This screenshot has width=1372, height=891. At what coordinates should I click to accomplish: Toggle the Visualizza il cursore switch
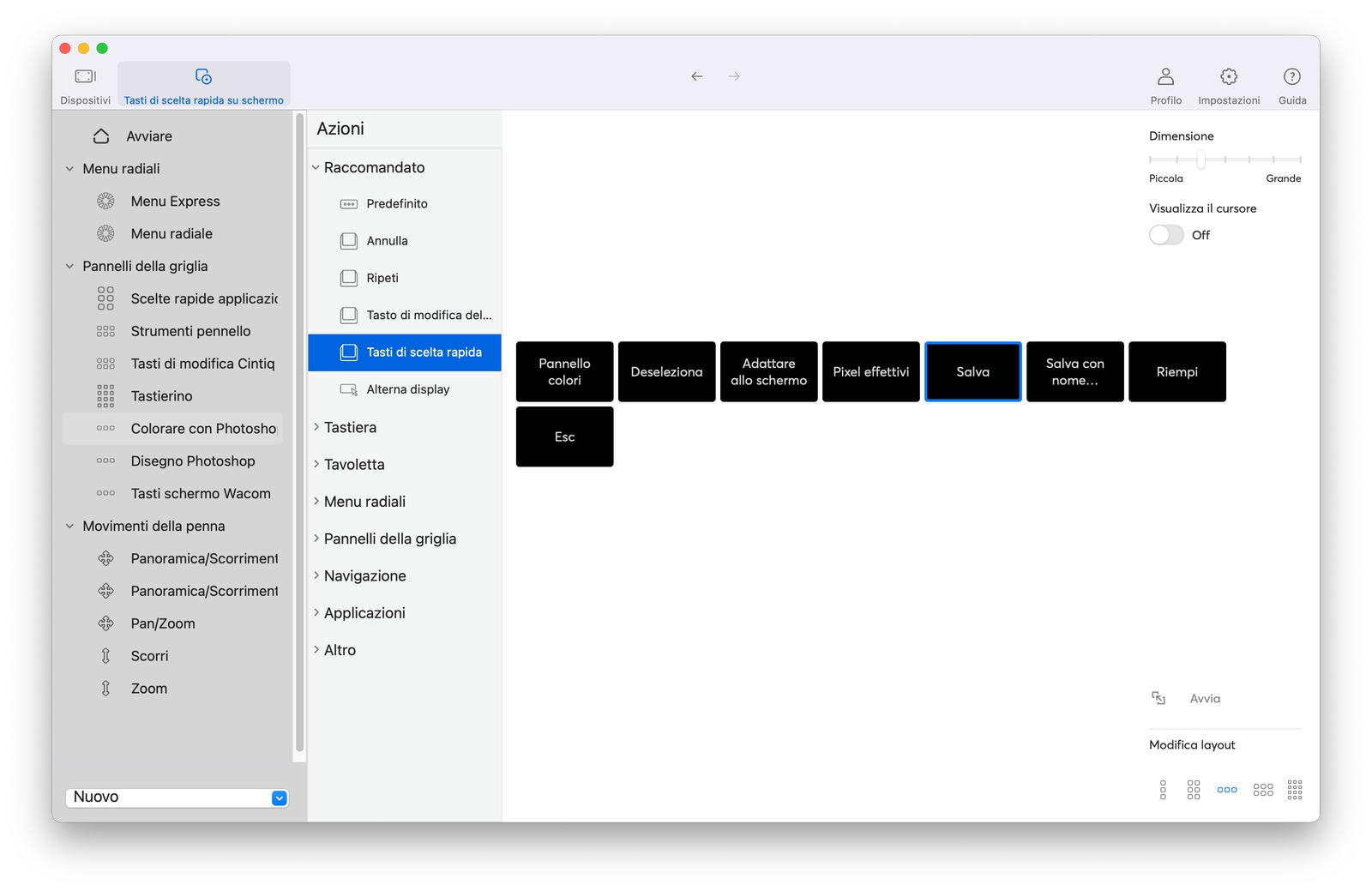(x=1166, y=235)
